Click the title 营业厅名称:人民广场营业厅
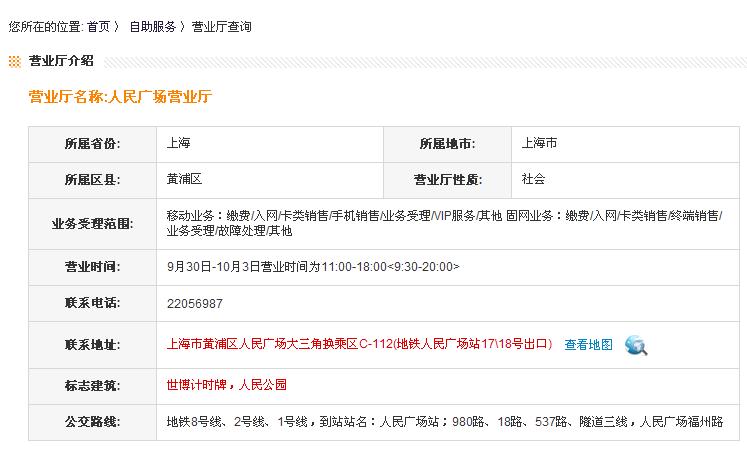747x449 pixels. point(120,96)
